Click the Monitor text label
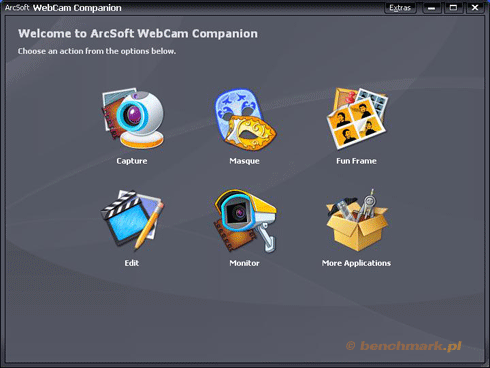 point(244,263)
